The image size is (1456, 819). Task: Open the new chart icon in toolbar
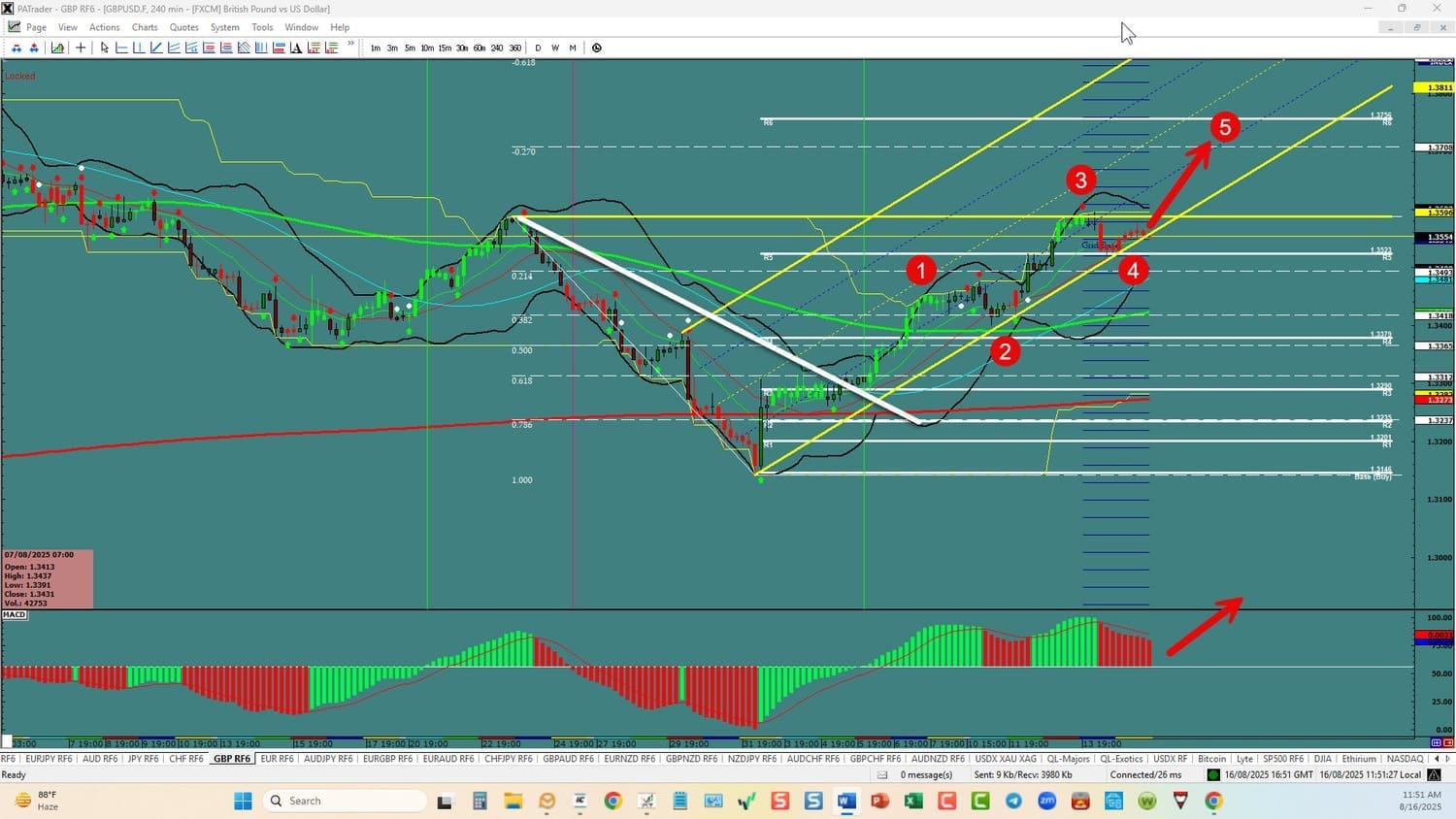coord(58,48)
